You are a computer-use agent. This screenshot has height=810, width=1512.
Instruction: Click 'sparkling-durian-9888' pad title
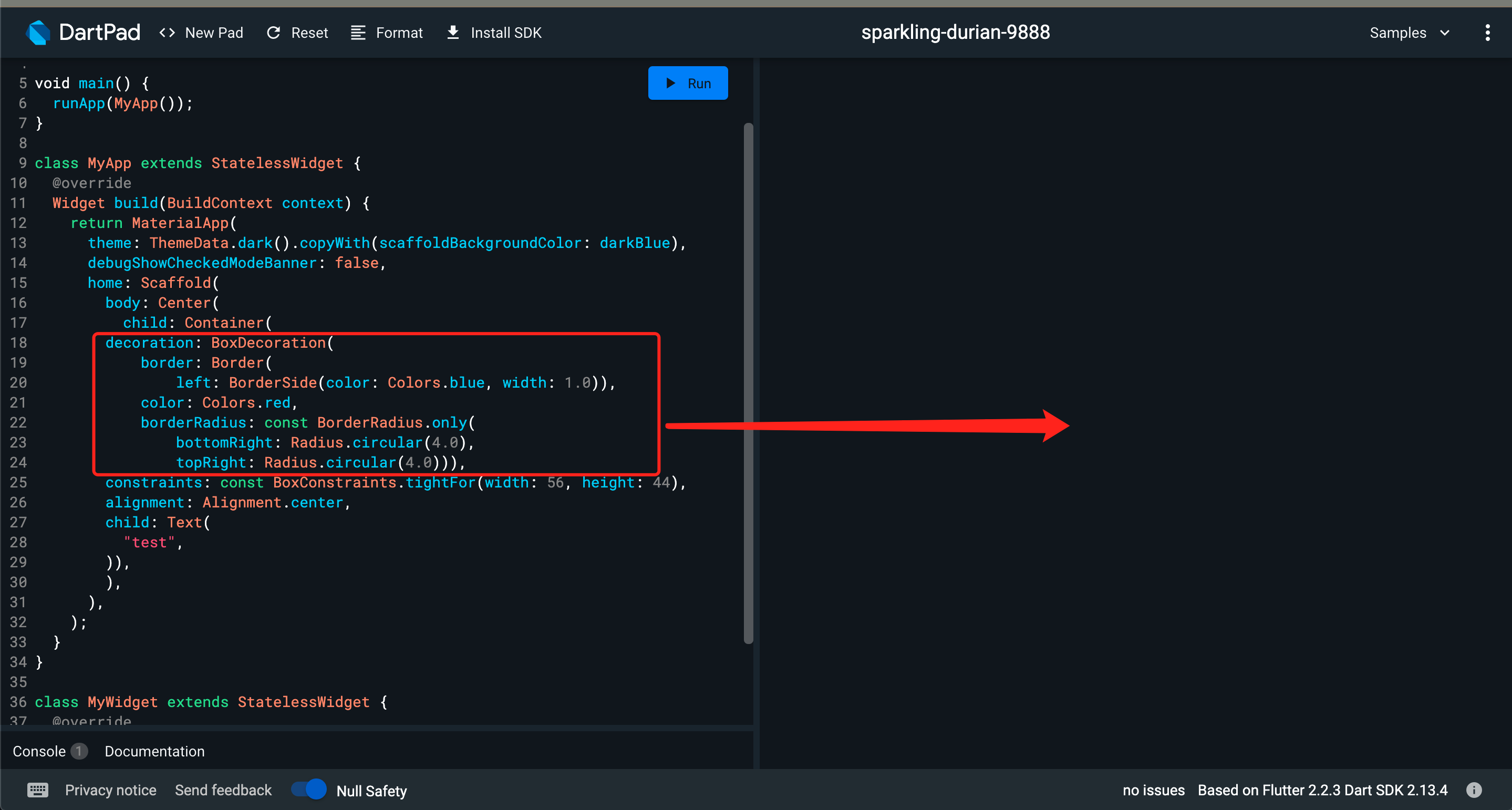(956, 32)
